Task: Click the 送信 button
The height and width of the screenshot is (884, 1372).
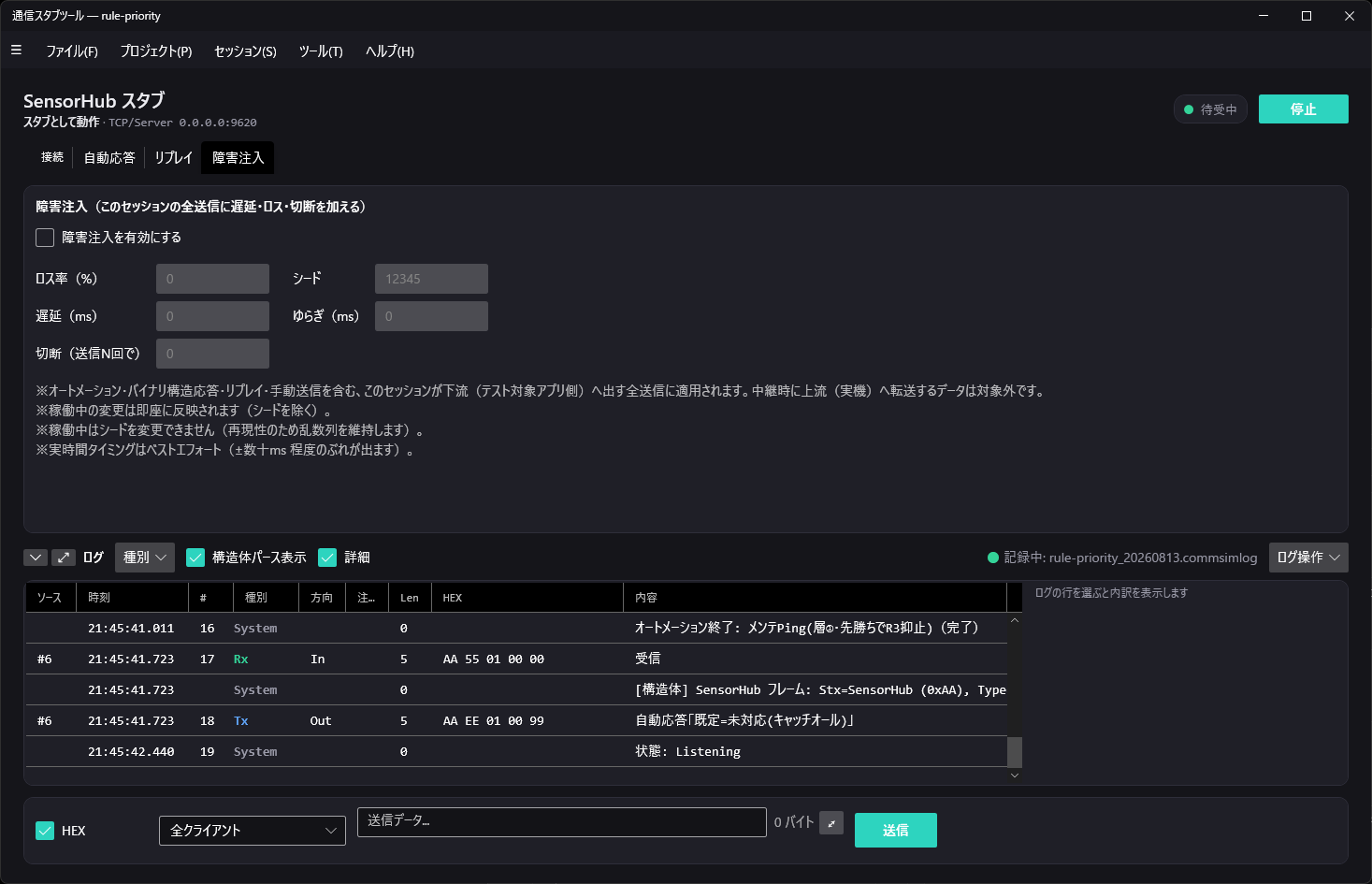Action: point(896,831)
